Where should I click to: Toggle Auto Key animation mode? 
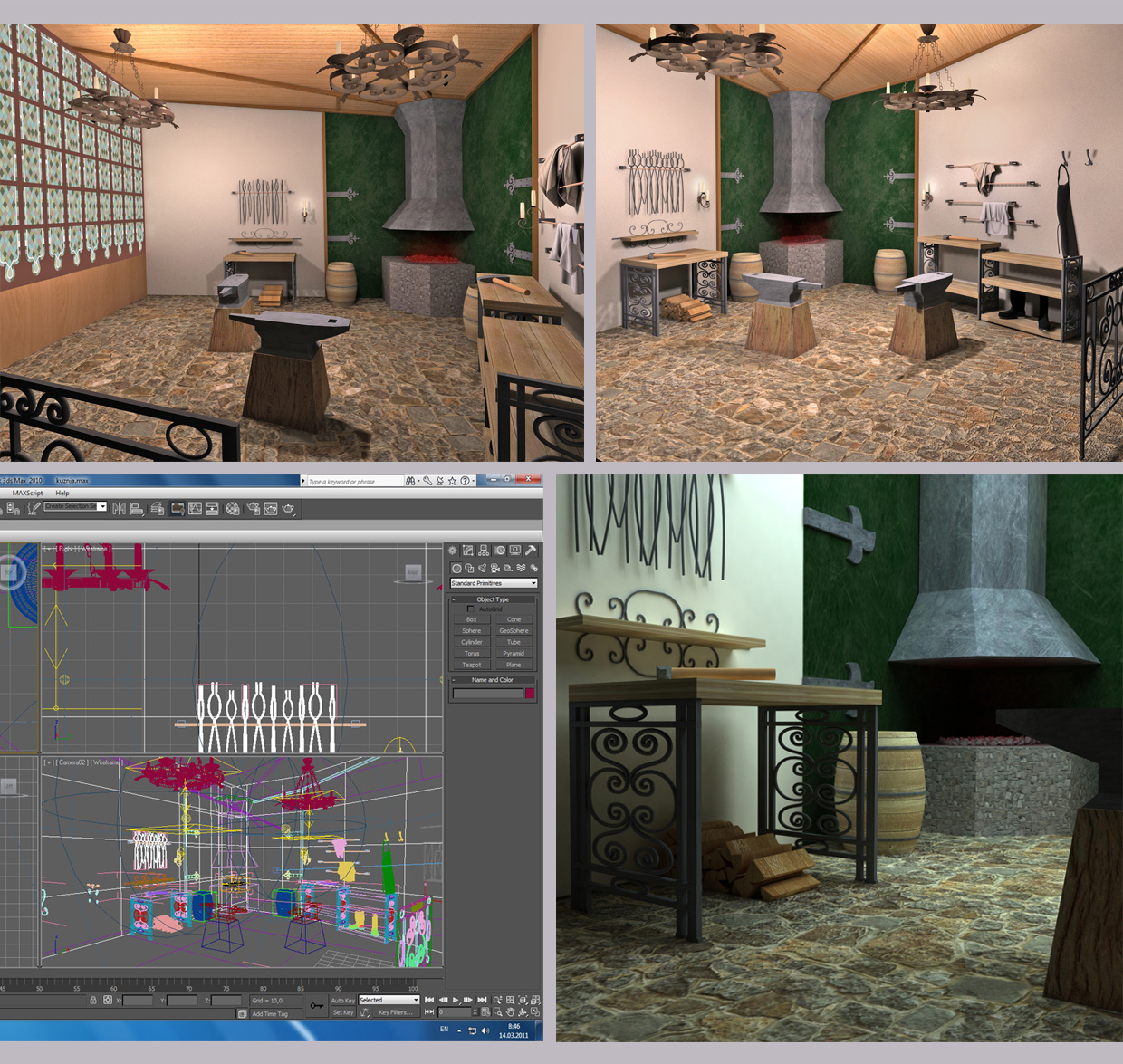tap(343, 1001)
